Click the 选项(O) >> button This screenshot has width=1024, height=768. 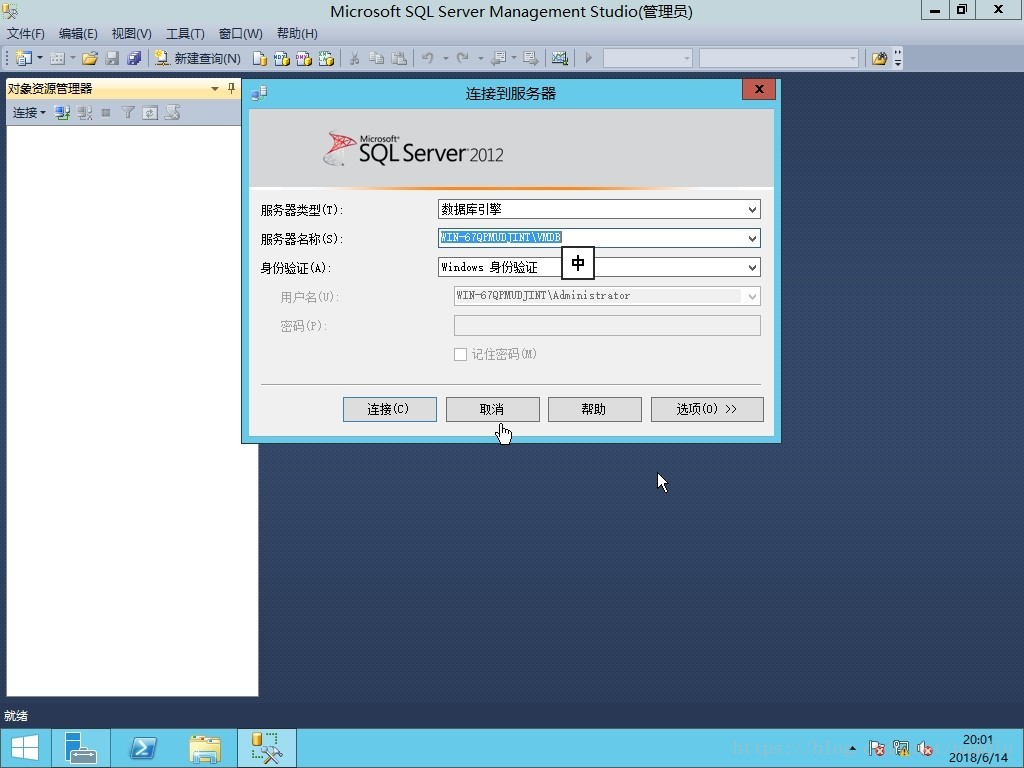click(x=707, y=409)
